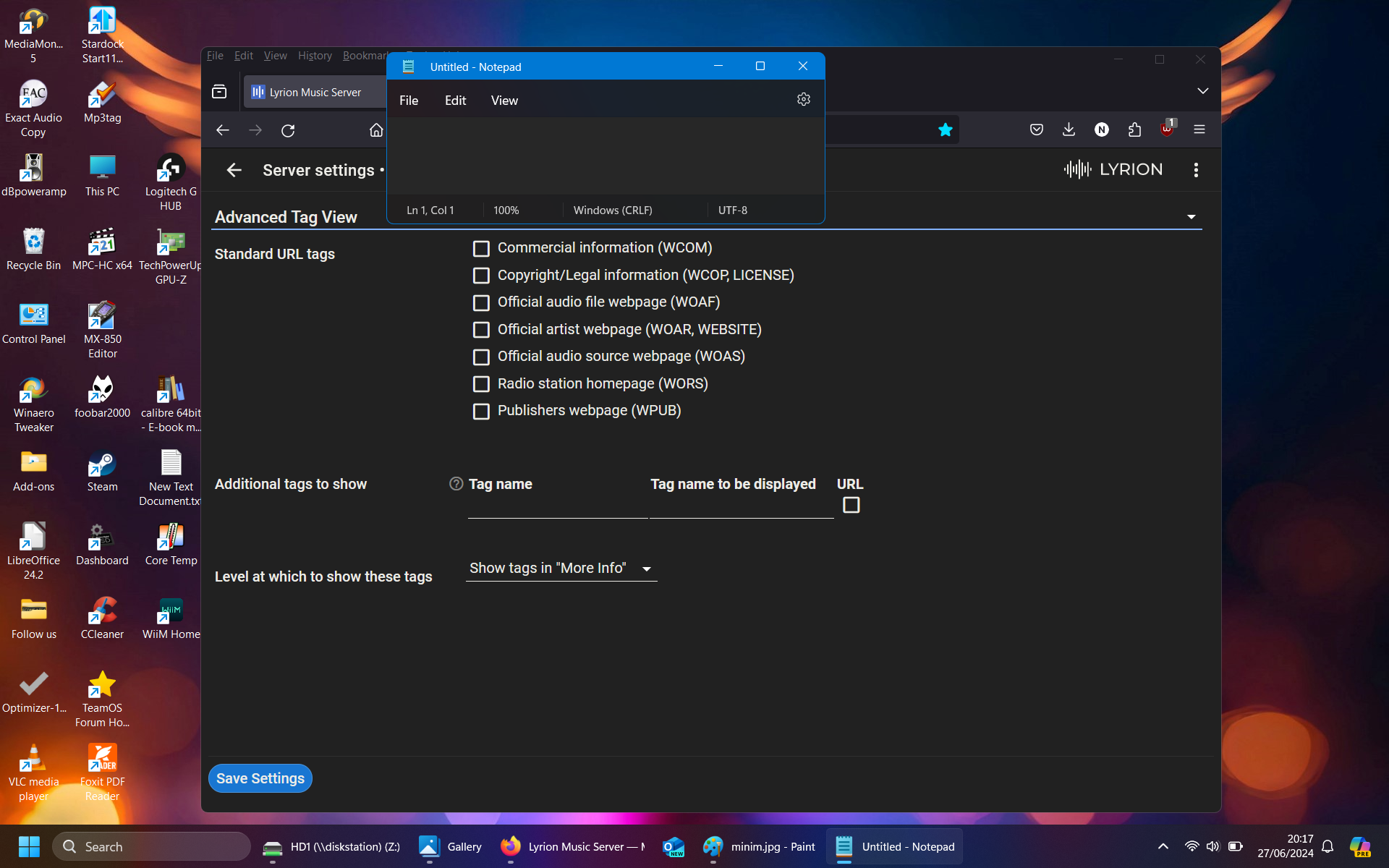Open the Firefox downloads icon
The width and height of the screenshot is (1389, 868).
[1069, 129]
